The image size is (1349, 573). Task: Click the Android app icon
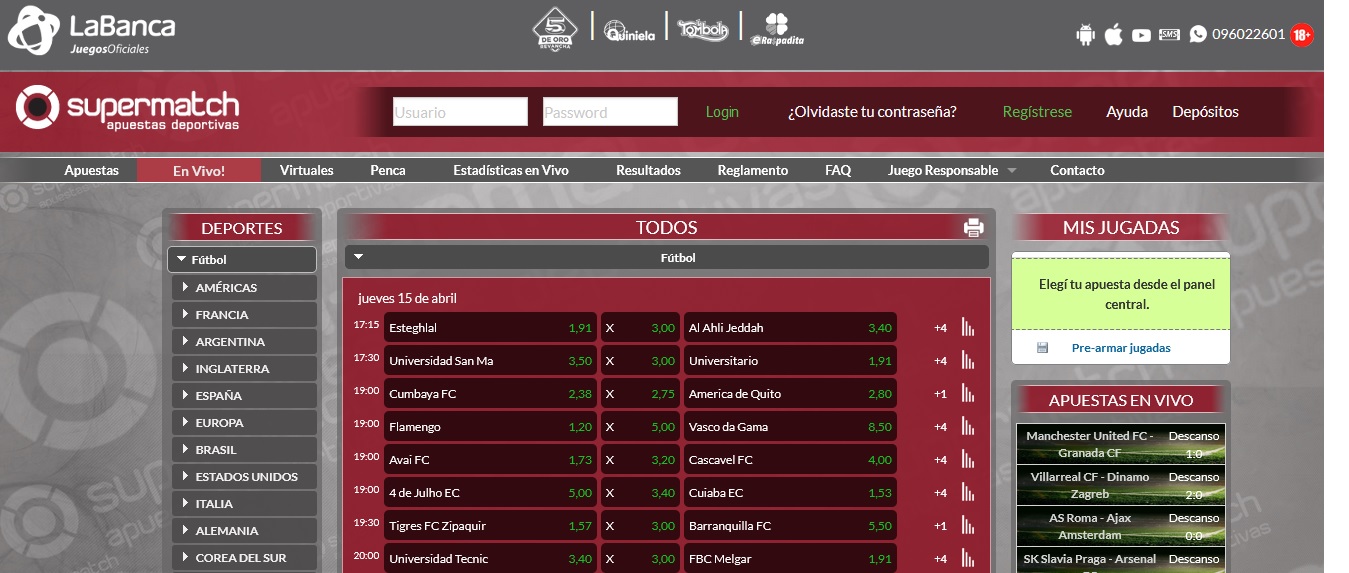(x=1086, y=35)
